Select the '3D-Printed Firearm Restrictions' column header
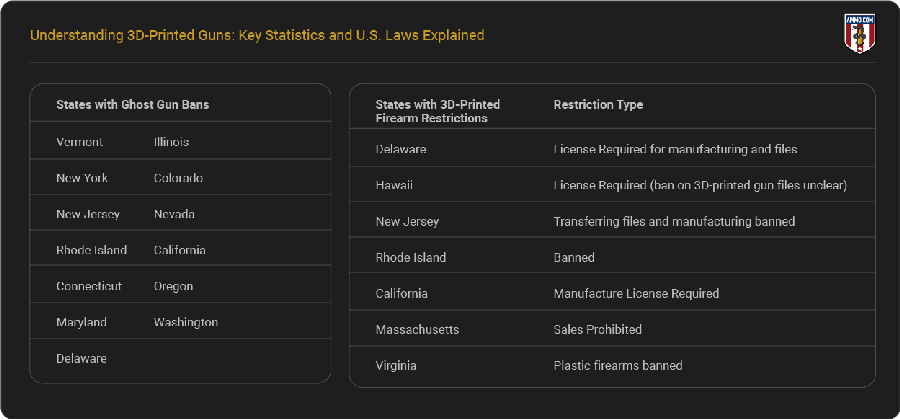Viewport: 900px width, 419px height. pyautogui.click(x=437, y=111)
